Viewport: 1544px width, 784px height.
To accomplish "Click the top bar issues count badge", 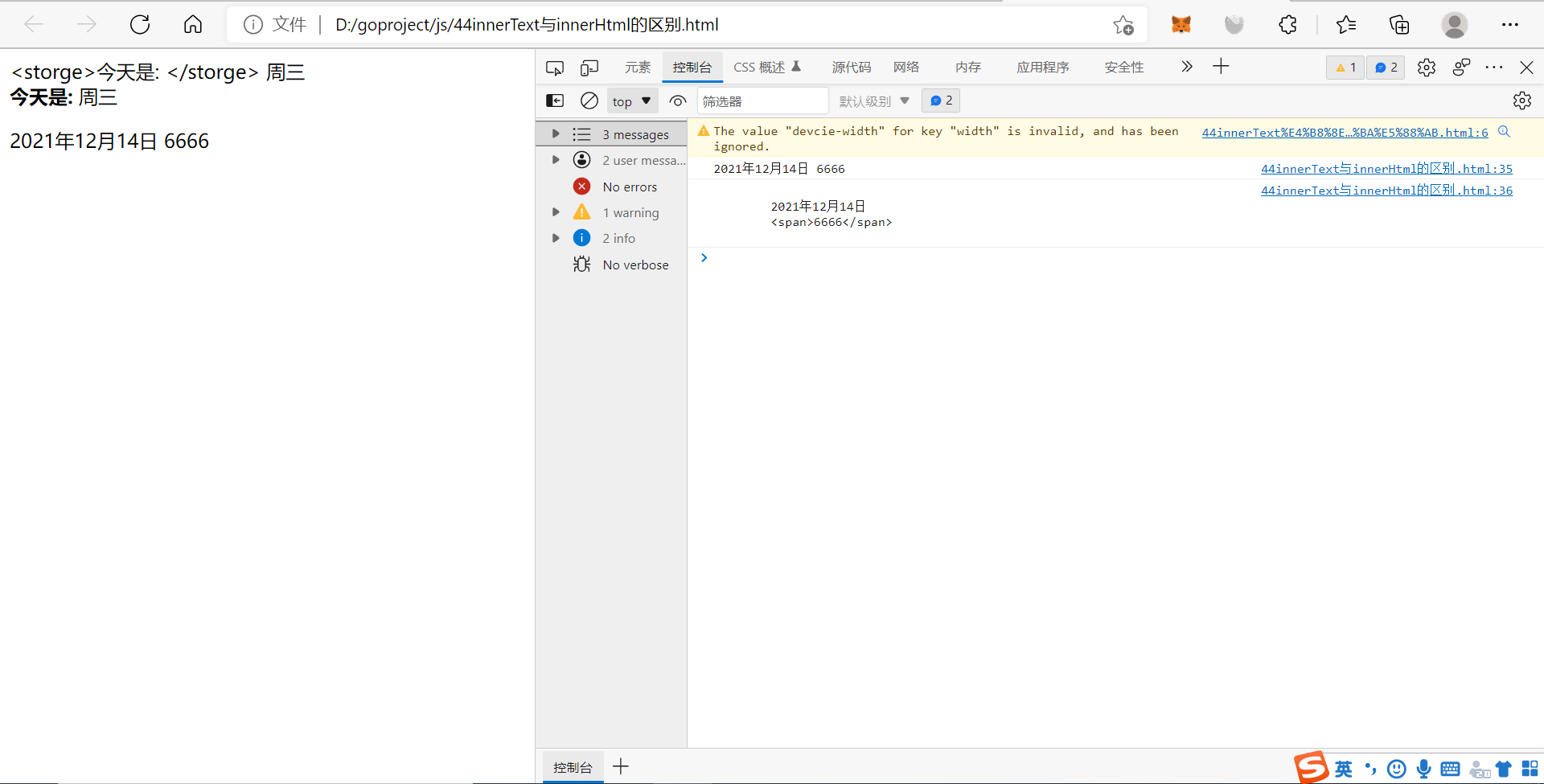I will pos(1386,68).
